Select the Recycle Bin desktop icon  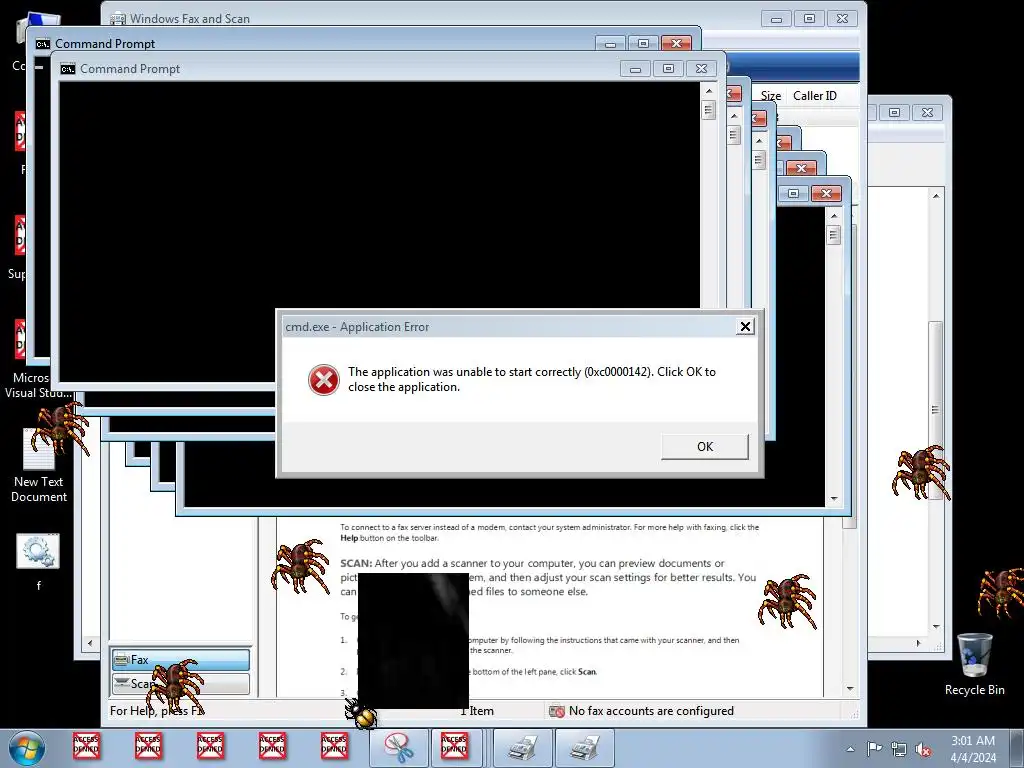974,665
